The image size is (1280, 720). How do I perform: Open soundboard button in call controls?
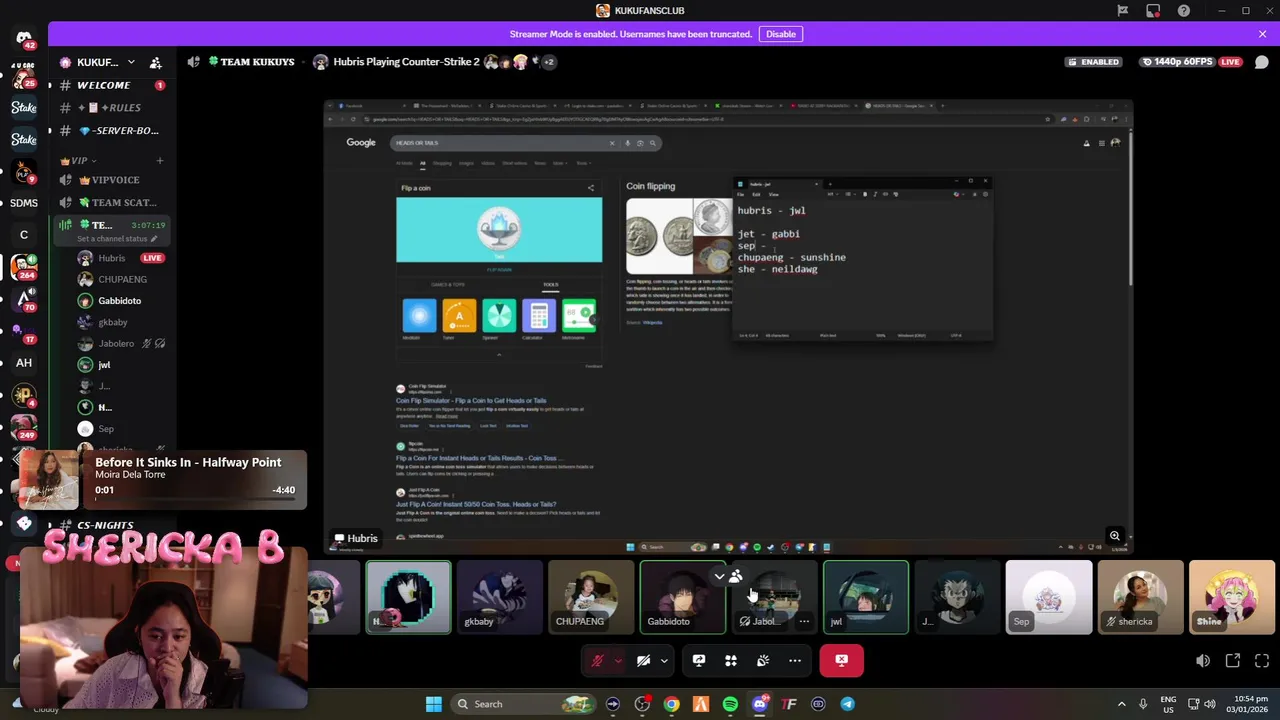(763, 660)
